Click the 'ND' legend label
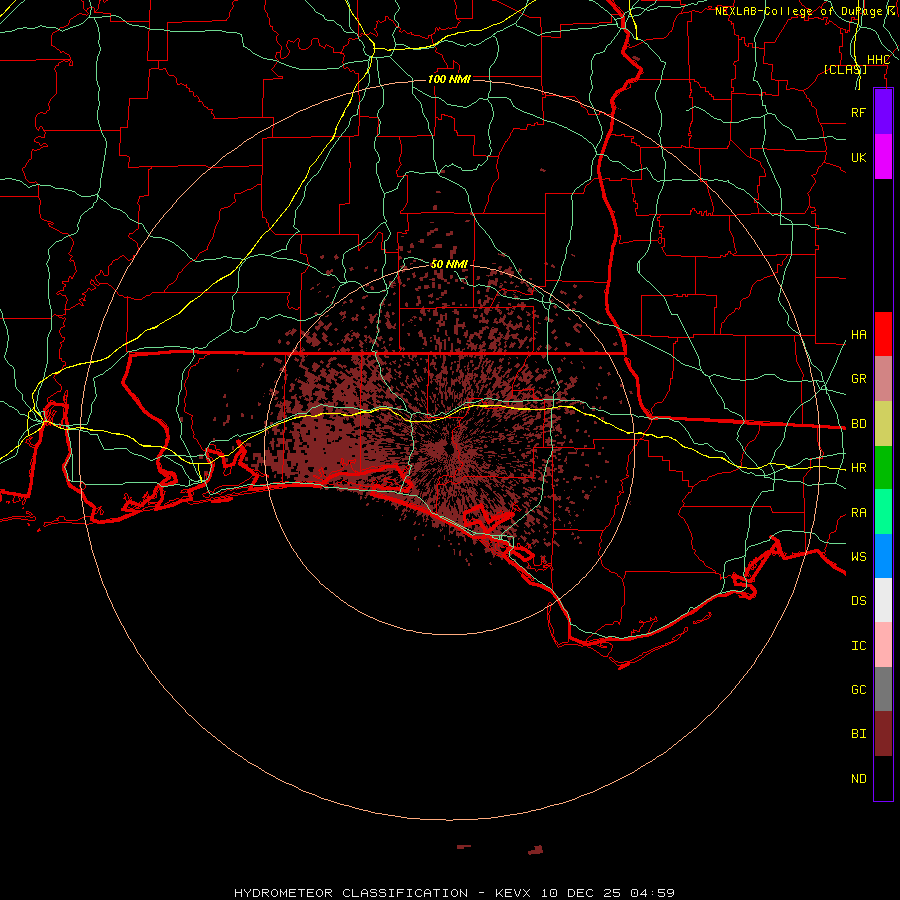The width and height of the screenshot is (900, 900). [858, 779]
